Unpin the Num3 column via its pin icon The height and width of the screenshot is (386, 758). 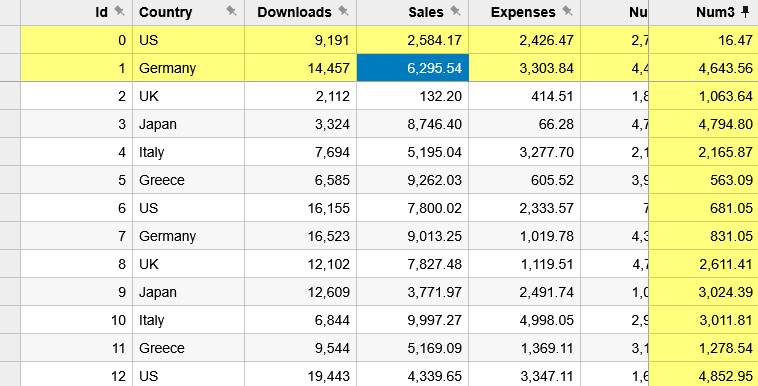[x=746, y=12]
